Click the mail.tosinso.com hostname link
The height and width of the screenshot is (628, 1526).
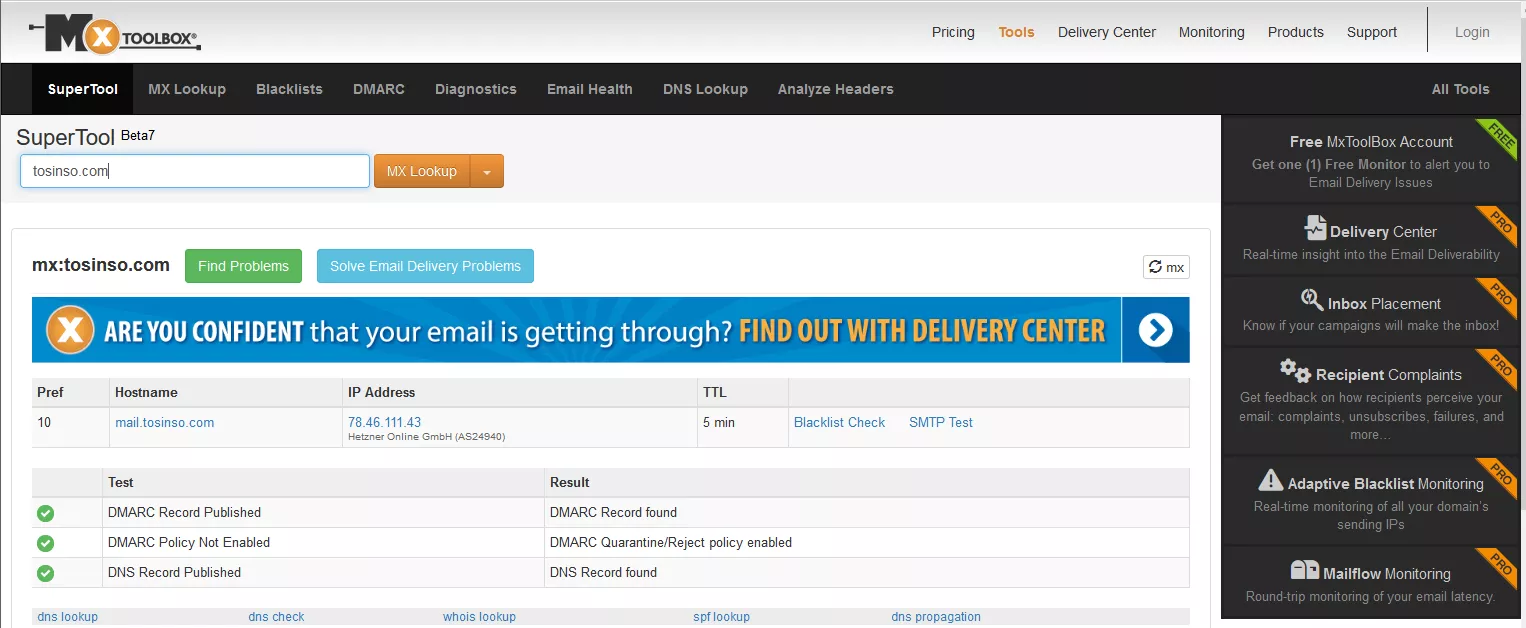(x=164, y=422)
